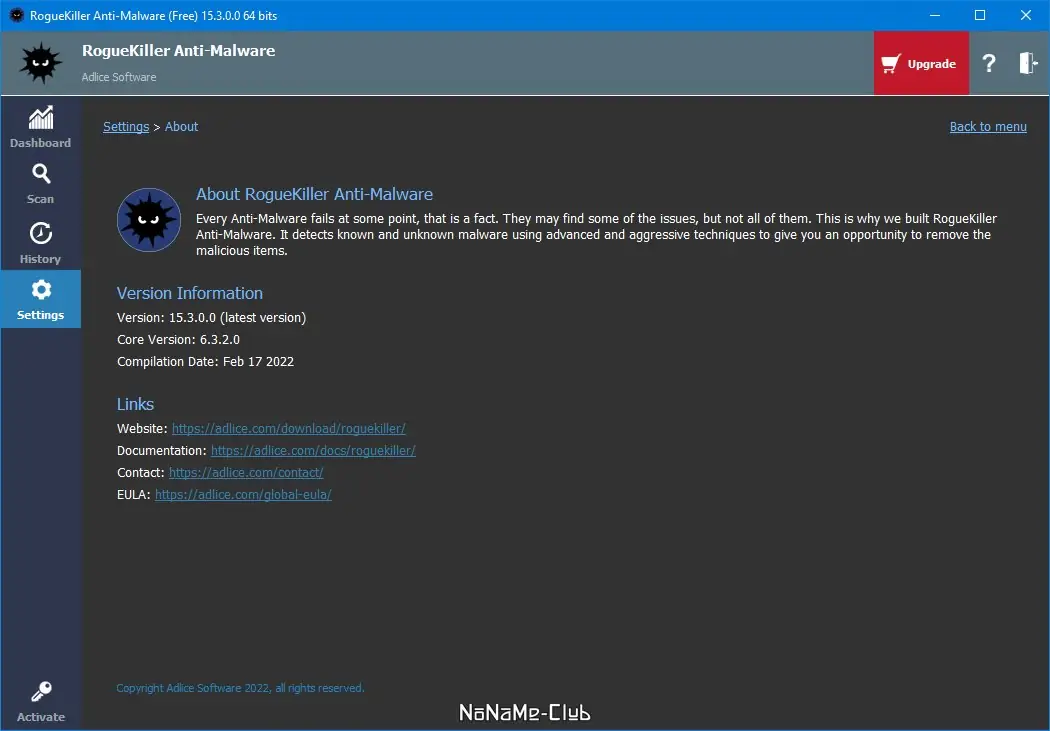Click the About breadcrumb item
This screenshot has width=1050, height=731.
click(x=181, y=127)
